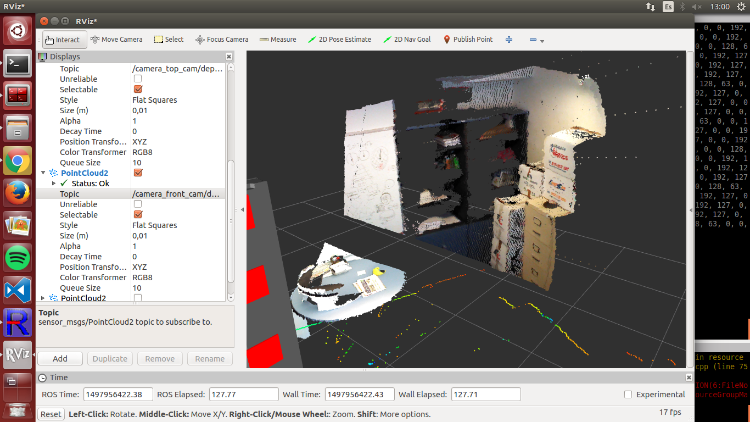This screenshot has width=750, height=422.
Task: Close the Displays panel with its X icon
Action: coord(230,57)
